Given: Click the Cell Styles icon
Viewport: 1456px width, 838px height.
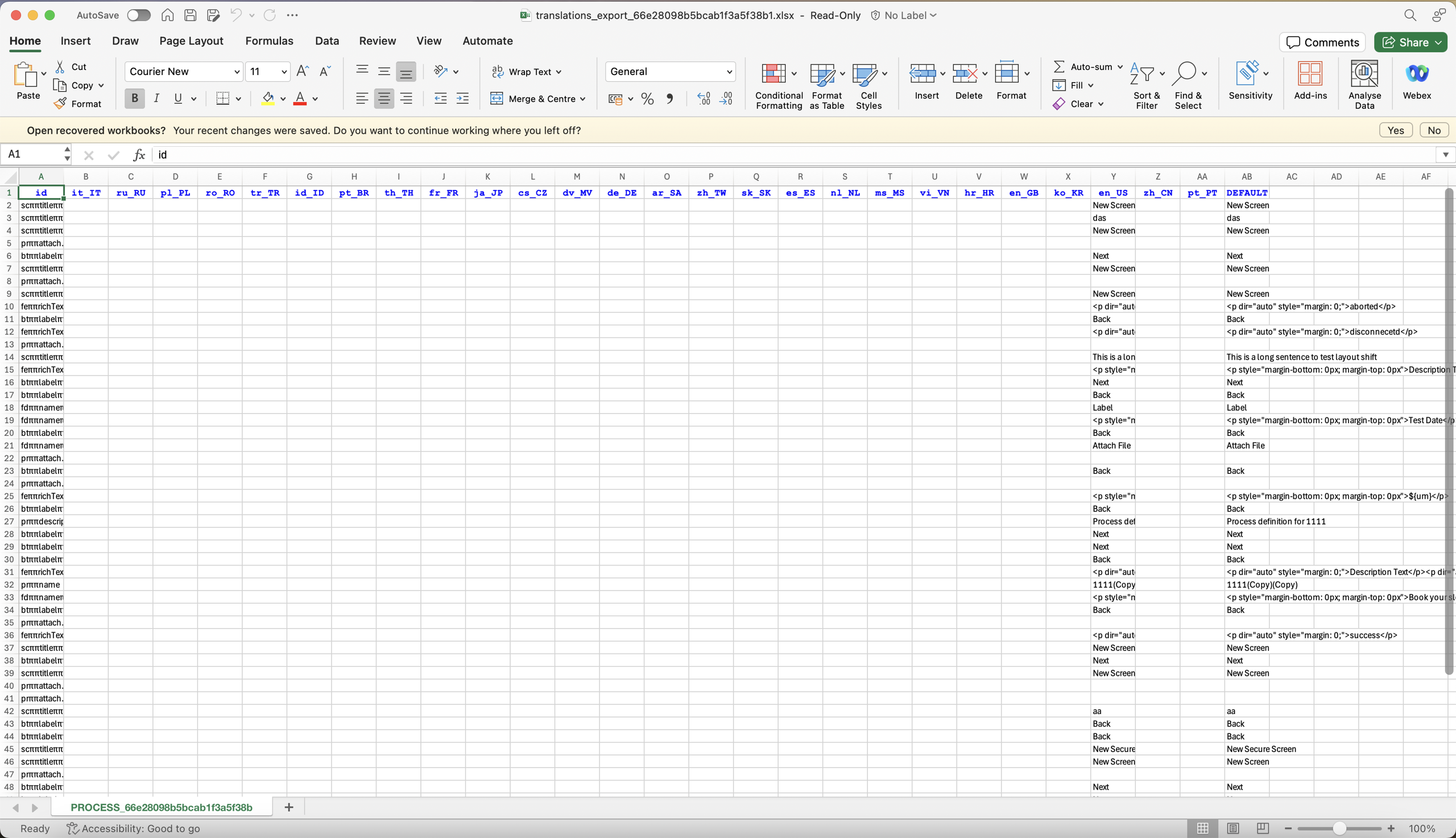Looking at the screenshot, I should coord(864,75).
